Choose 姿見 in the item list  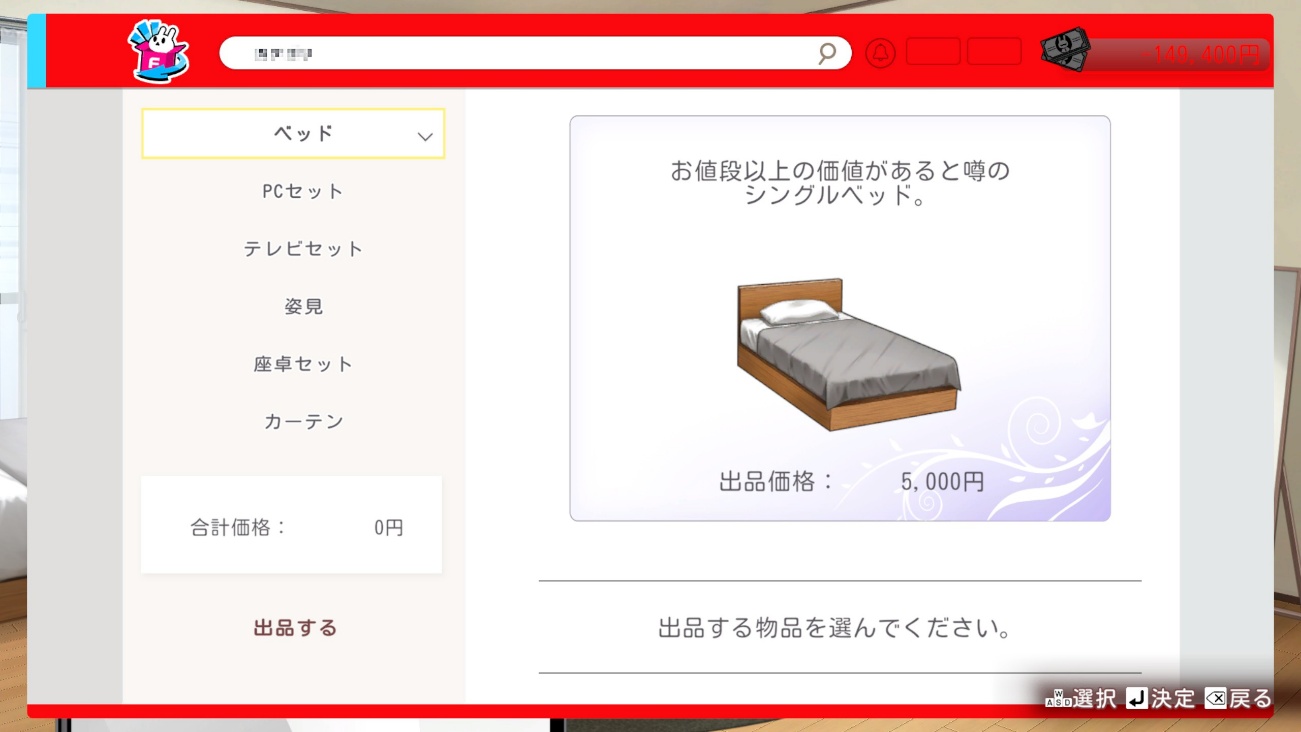coord(303,307)
